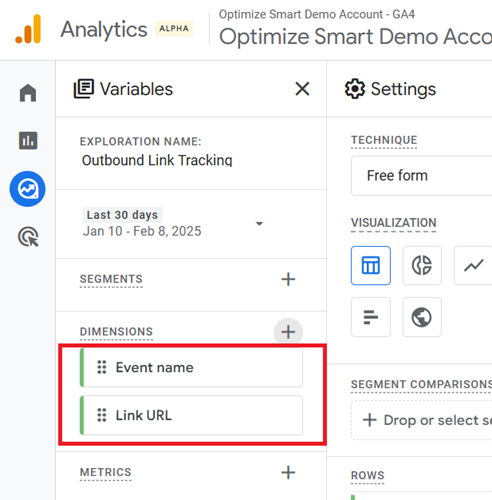This screenshot has height=500, width=492.
Task: Click the VISUALIZATION label
Action: [394, 223]
